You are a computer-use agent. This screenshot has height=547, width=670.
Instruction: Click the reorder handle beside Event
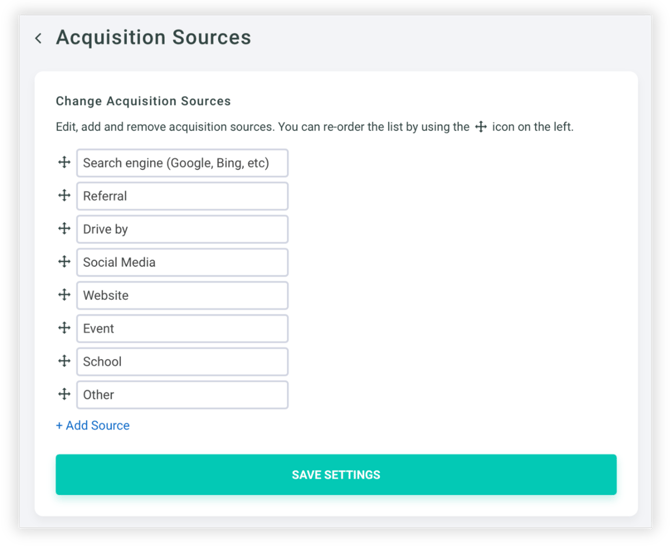point(64,327)
